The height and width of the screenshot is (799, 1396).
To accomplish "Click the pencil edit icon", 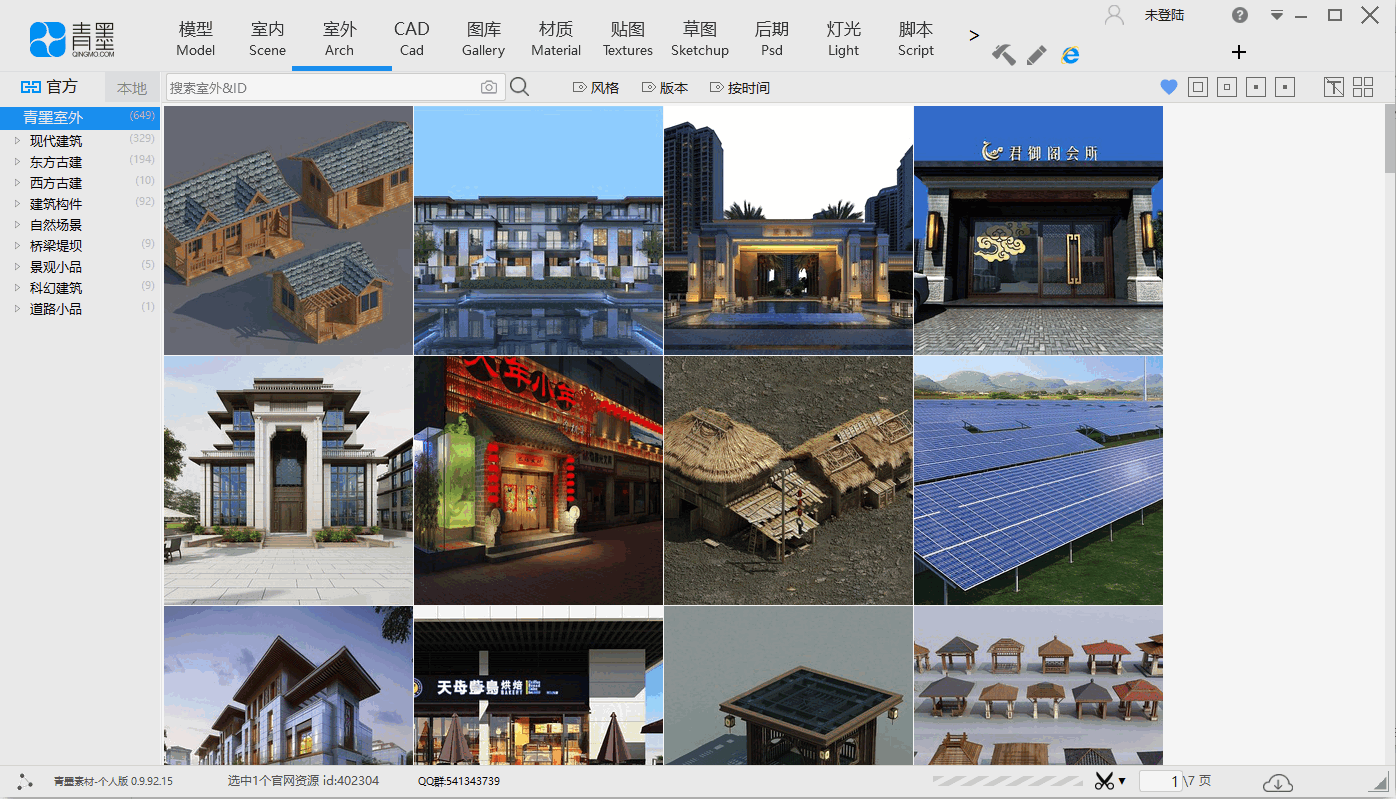I will [x=1037, y=55].
